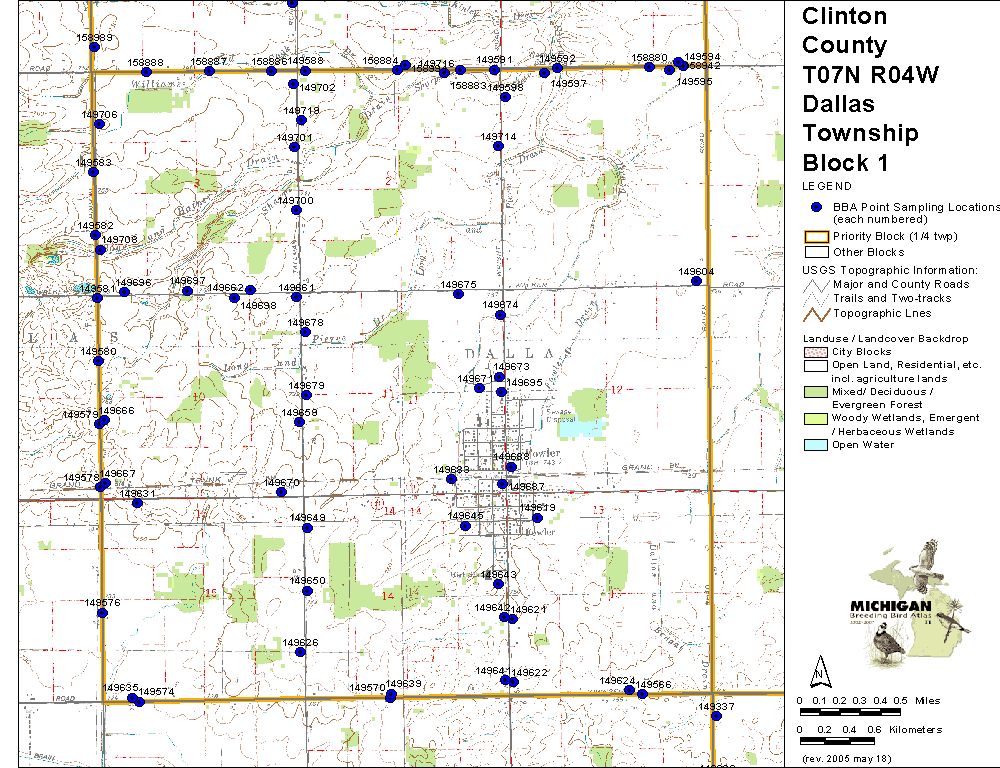Click the Trails and Two-tracks legend symbol
Screen dimensions: 1000x768
(x=815, y=298)
